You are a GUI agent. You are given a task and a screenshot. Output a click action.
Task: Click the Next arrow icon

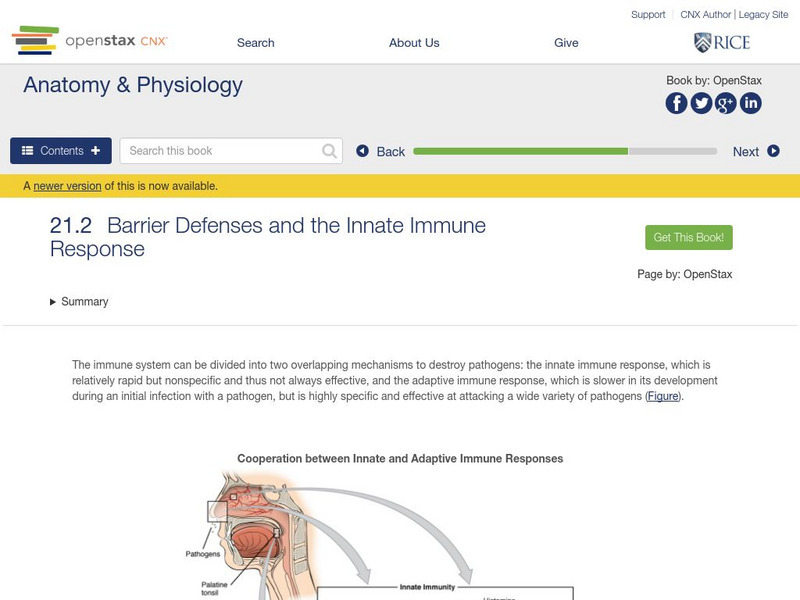pos(773,151)
